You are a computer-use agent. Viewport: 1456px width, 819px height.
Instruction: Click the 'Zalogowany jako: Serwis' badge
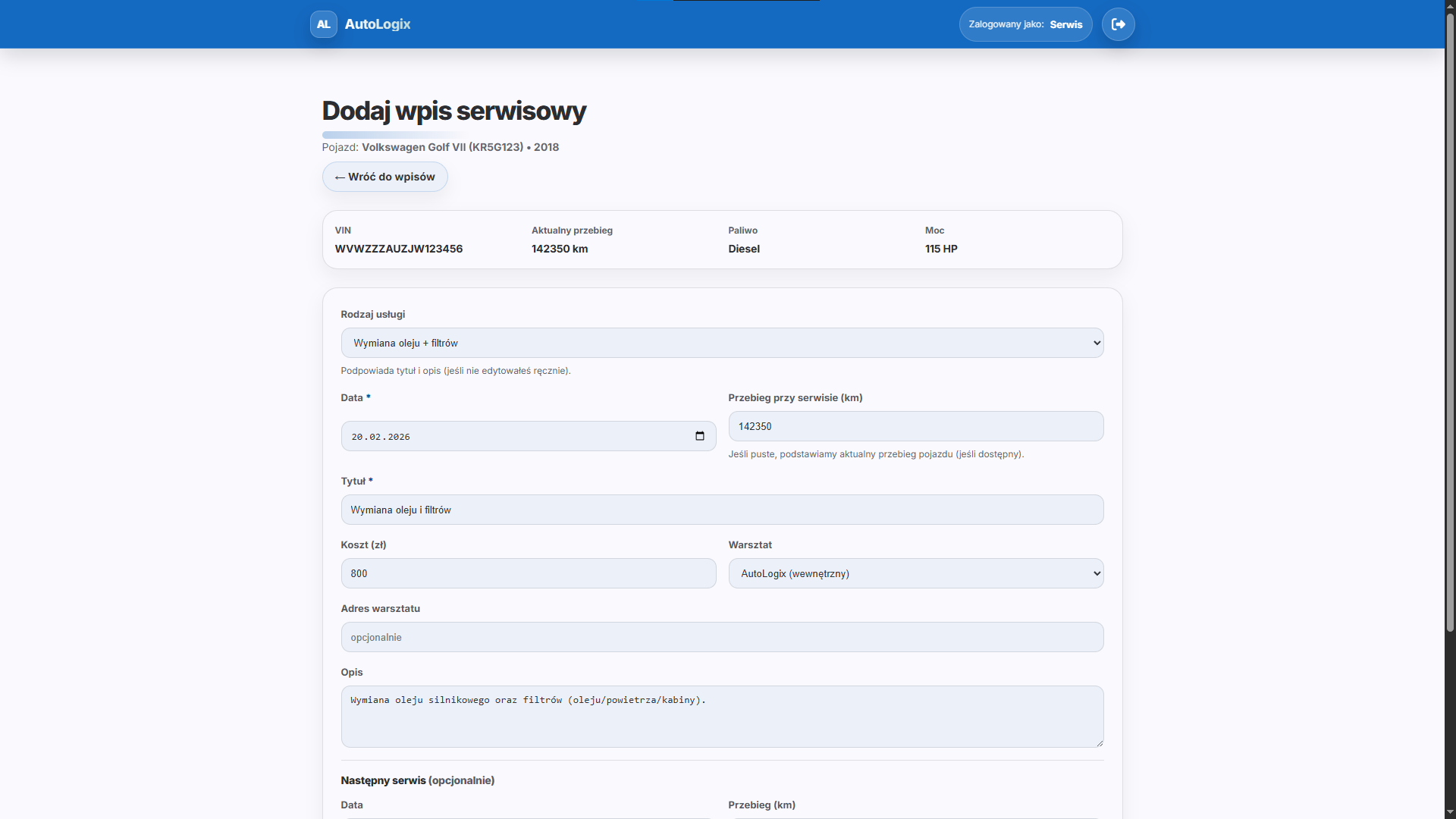tap(1025, 24)
